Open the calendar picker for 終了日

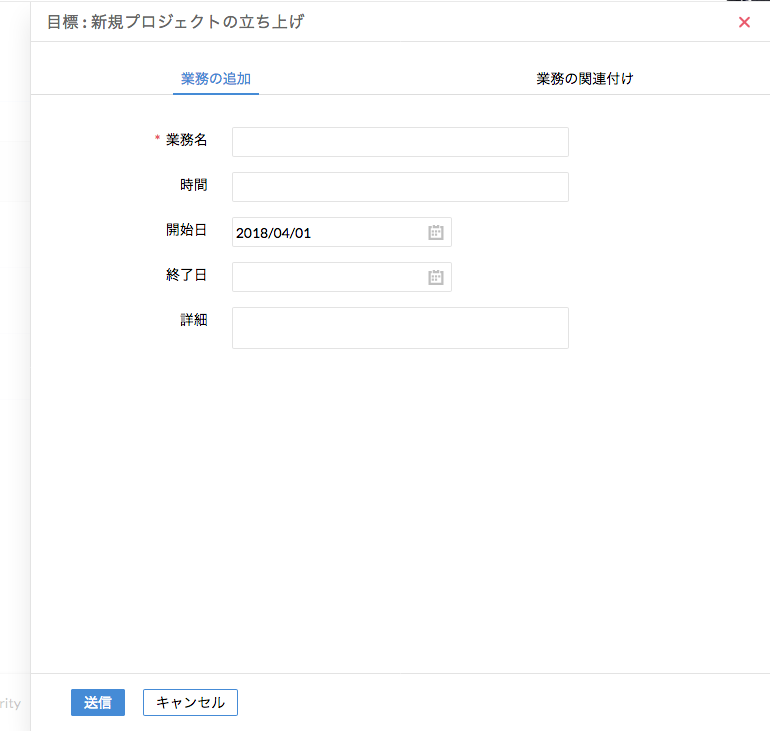click(436, 277)
